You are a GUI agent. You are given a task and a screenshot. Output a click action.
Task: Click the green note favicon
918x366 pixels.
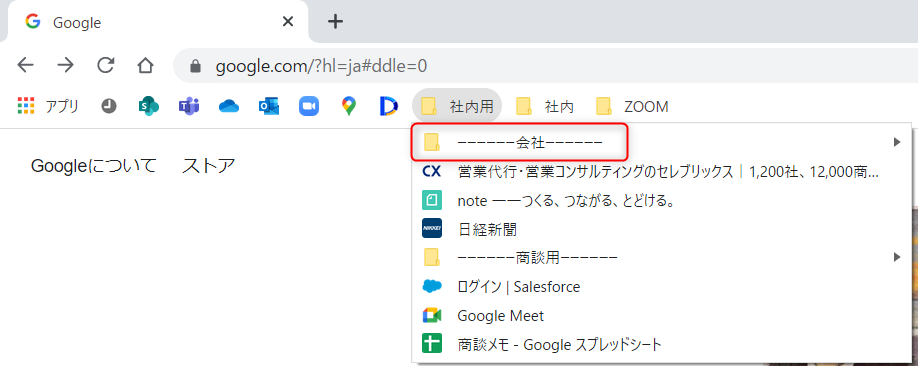pos(431,200)
